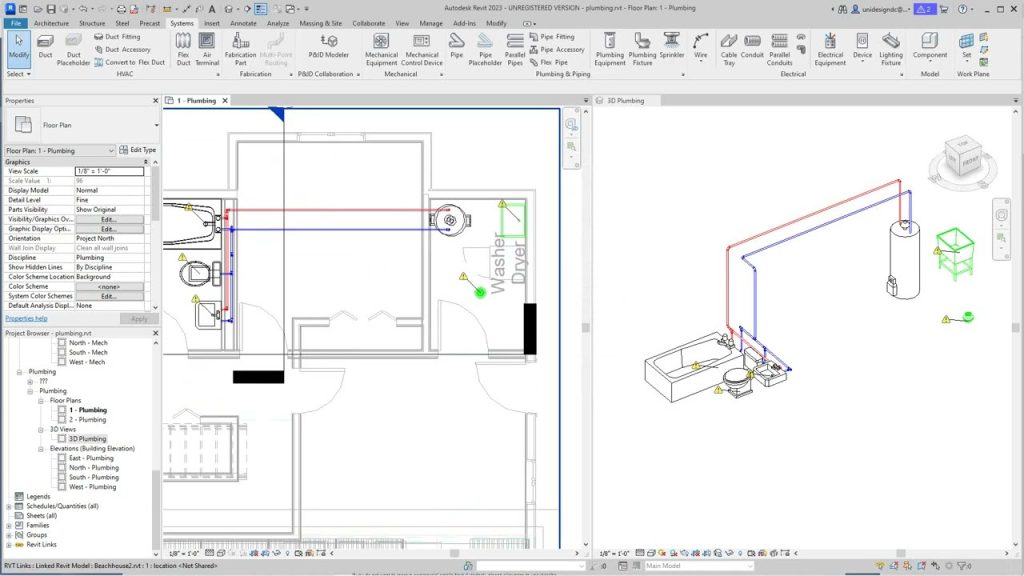Switch to the Architecture ribbon tab

point(51,23)
